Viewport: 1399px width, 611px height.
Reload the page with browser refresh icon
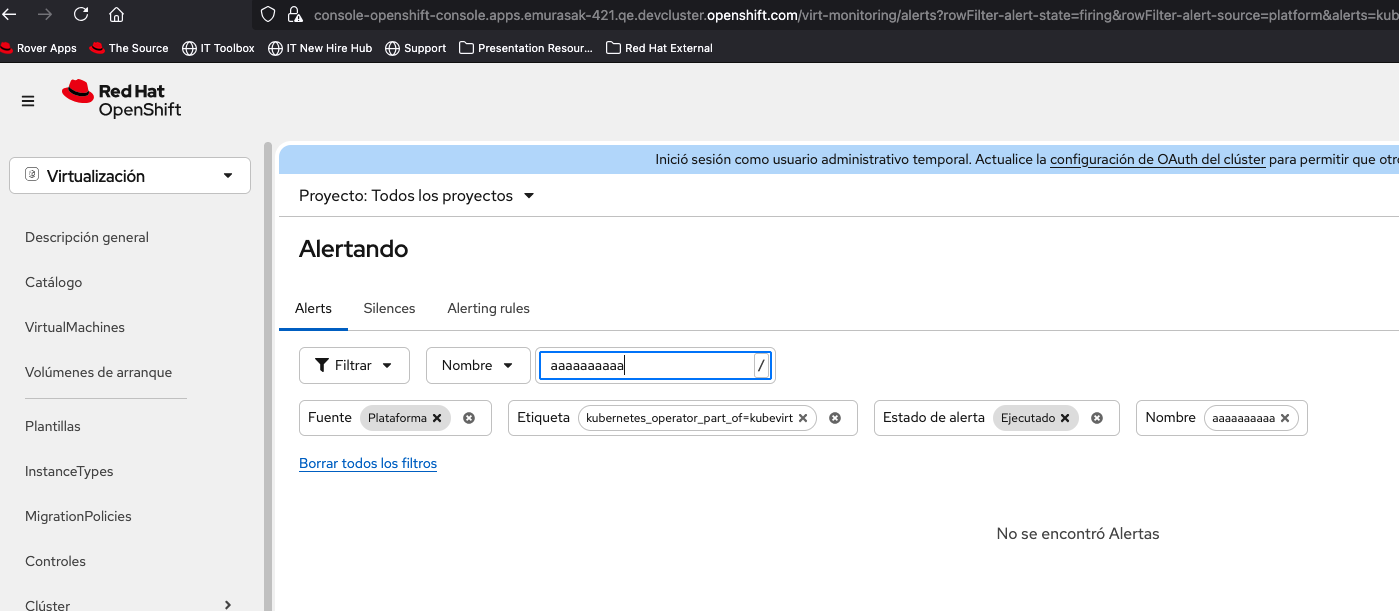[x=81, y=14]
